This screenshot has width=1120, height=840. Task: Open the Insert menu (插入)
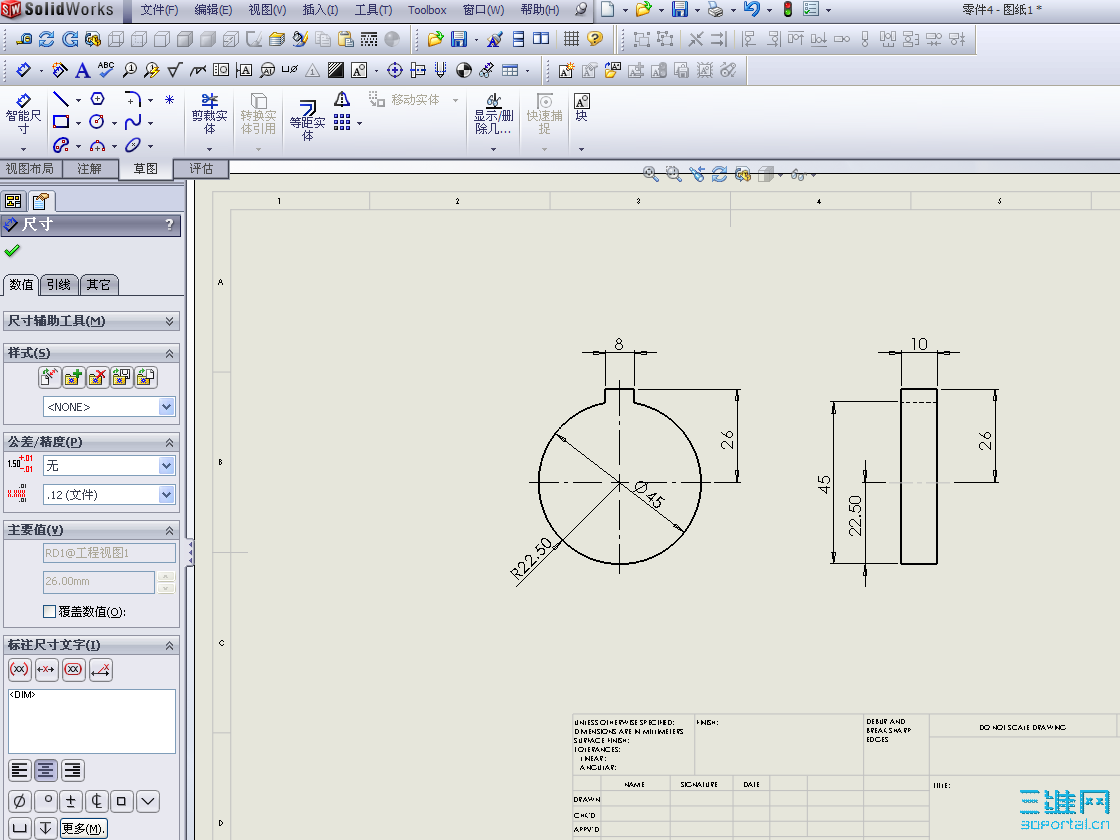pyautogui.click(x=320, y=10)
